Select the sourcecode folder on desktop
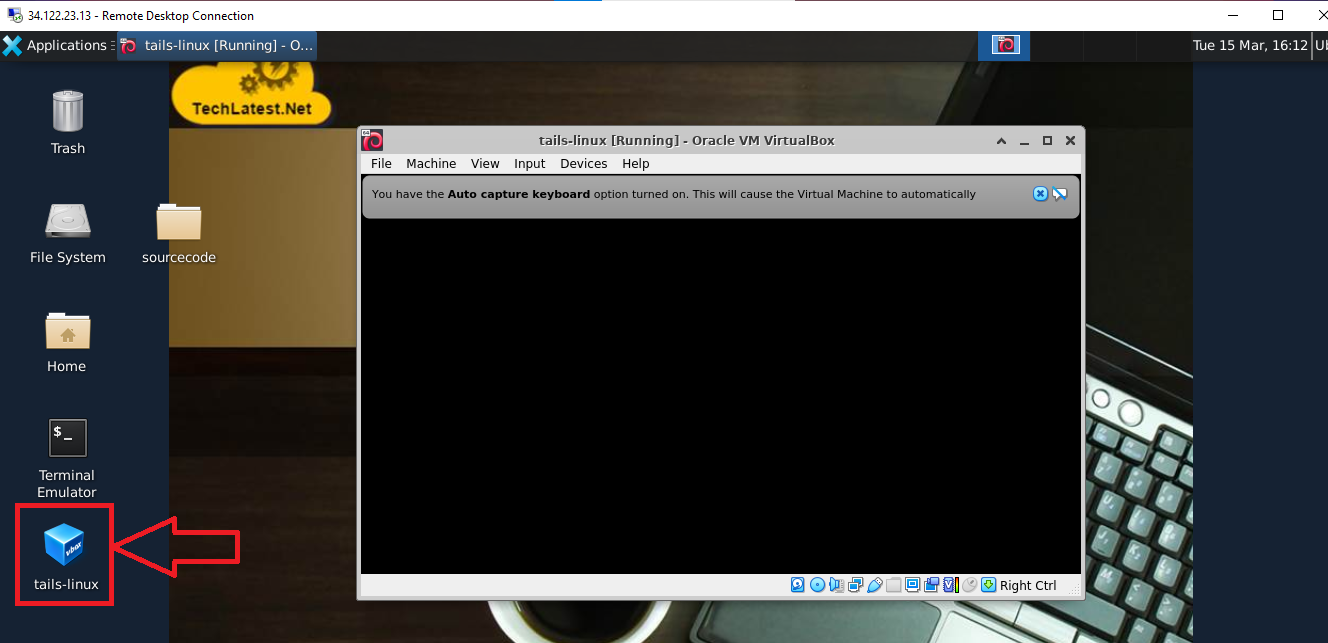Image resolution: width=1328 pixels, height=643 pixels. point(179,232)
